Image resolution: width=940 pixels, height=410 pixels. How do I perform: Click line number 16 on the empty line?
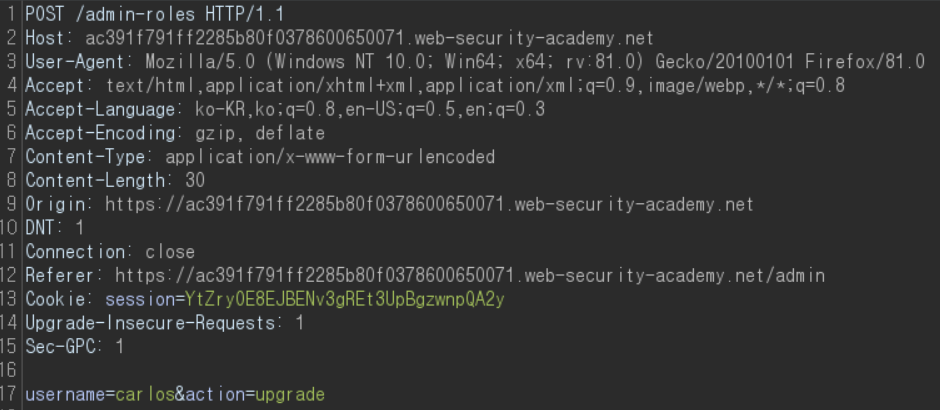pyautogui.click(x=11, y=371)
